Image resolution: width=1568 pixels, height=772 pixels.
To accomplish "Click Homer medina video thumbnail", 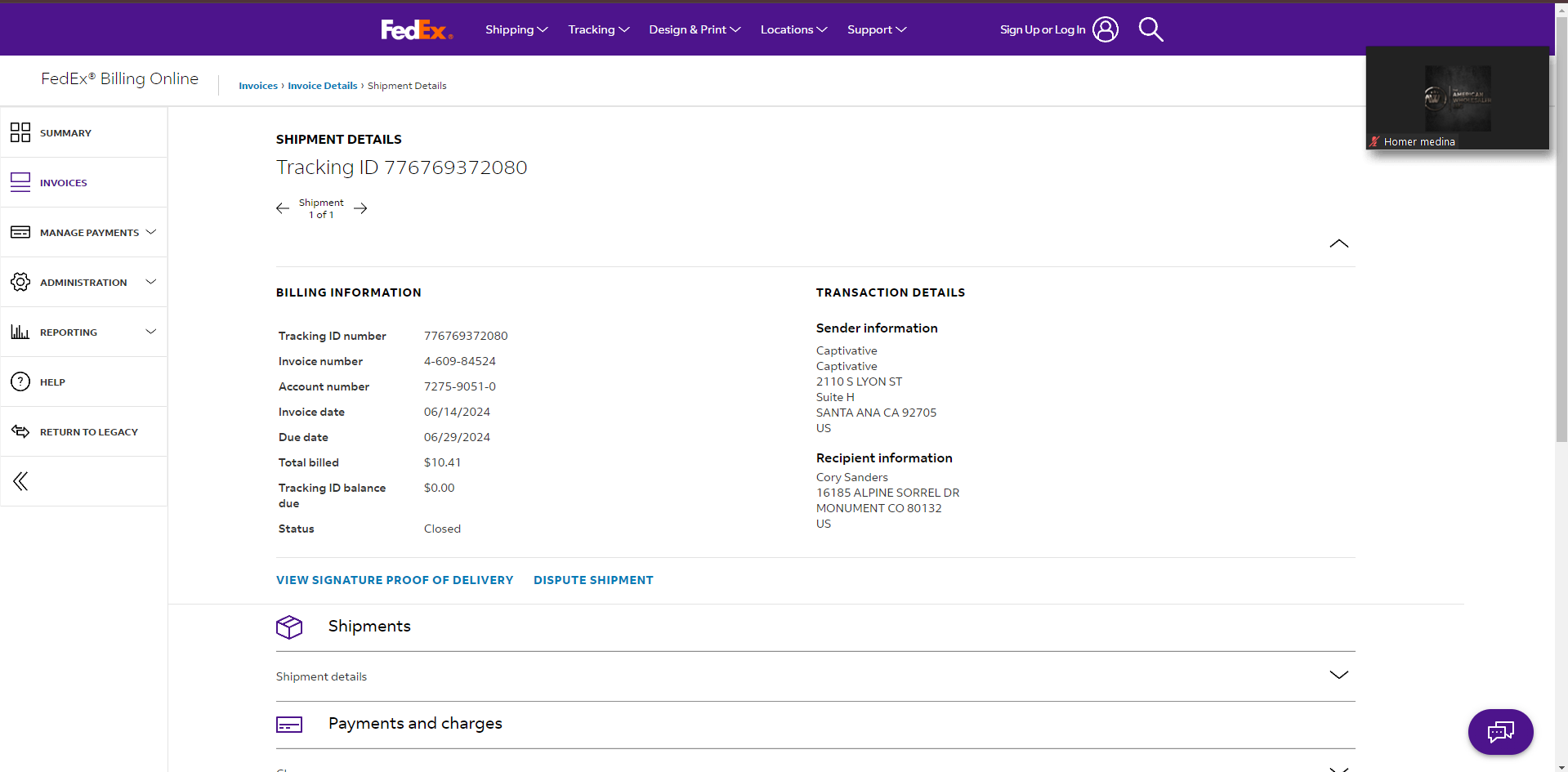I will click(x=1458, y=98).
